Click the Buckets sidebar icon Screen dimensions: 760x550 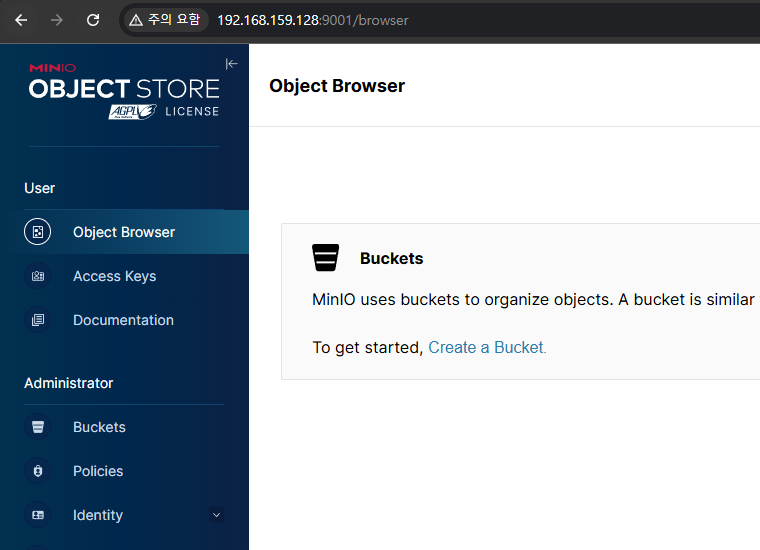coord(37,427)
